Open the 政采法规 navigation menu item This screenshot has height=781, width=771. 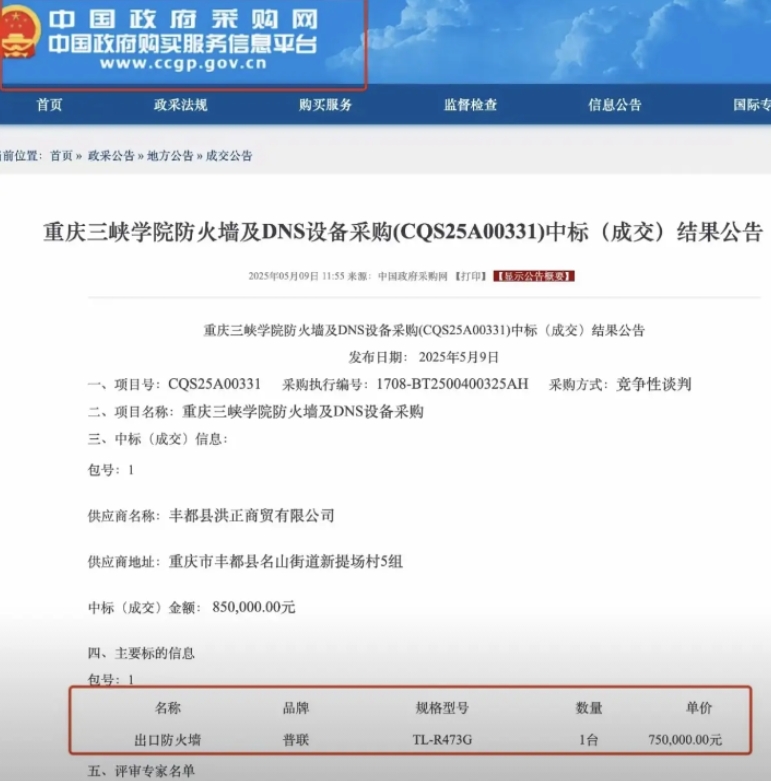pos(180,105)
